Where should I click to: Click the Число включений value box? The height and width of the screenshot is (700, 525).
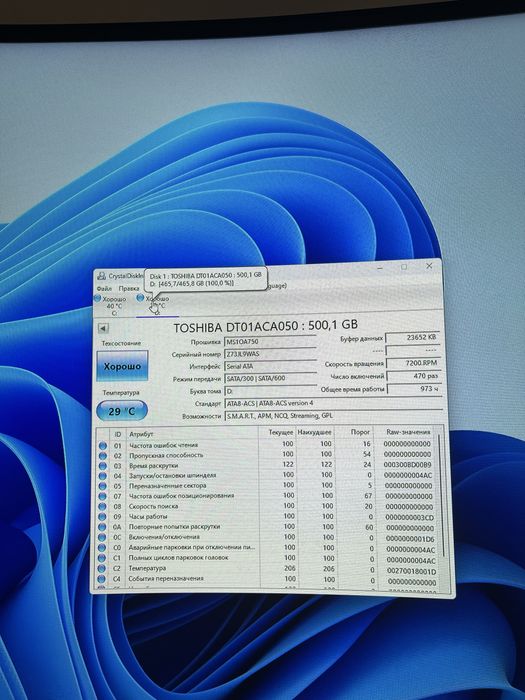[414, 376]
